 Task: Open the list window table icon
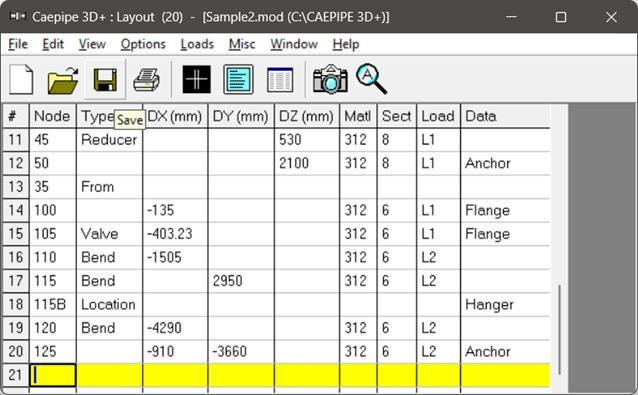[x=280, y=79]
